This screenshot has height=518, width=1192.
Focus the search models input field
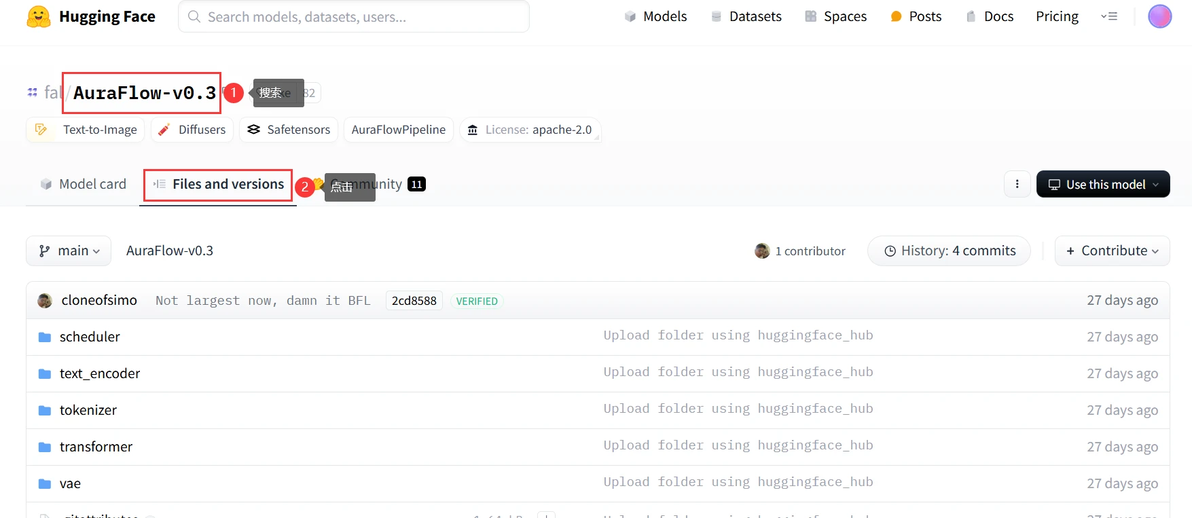[x=354, y=17]
